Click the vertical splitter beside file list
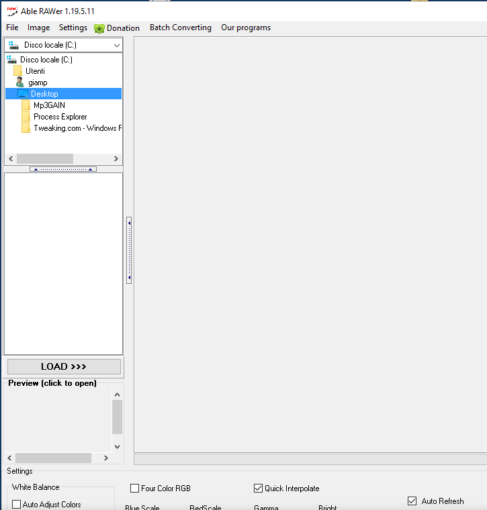Viewport: 487px width, 510px height. [129, 250]
